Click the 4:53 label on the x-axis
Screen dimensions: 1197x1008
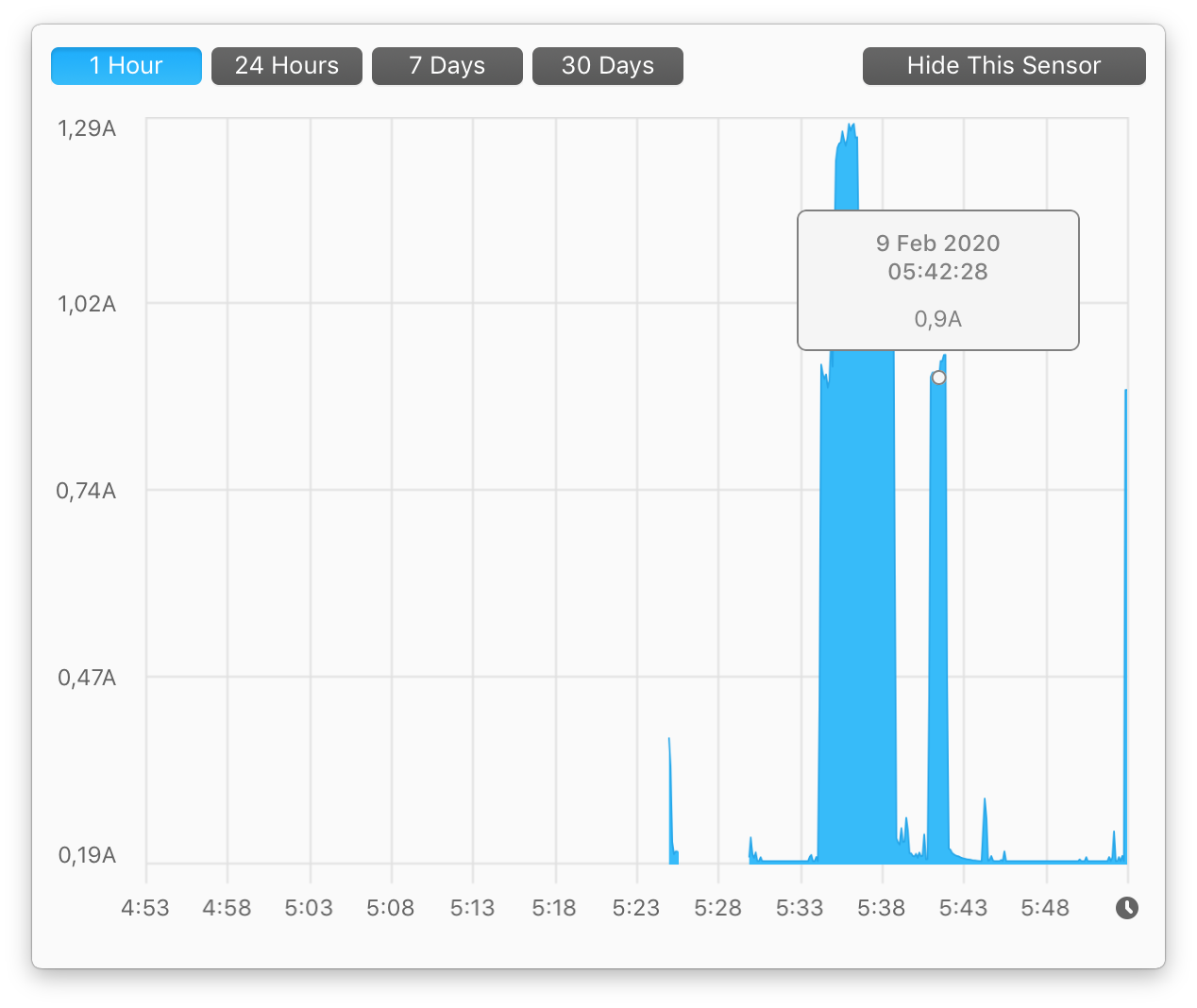[144, 907]
